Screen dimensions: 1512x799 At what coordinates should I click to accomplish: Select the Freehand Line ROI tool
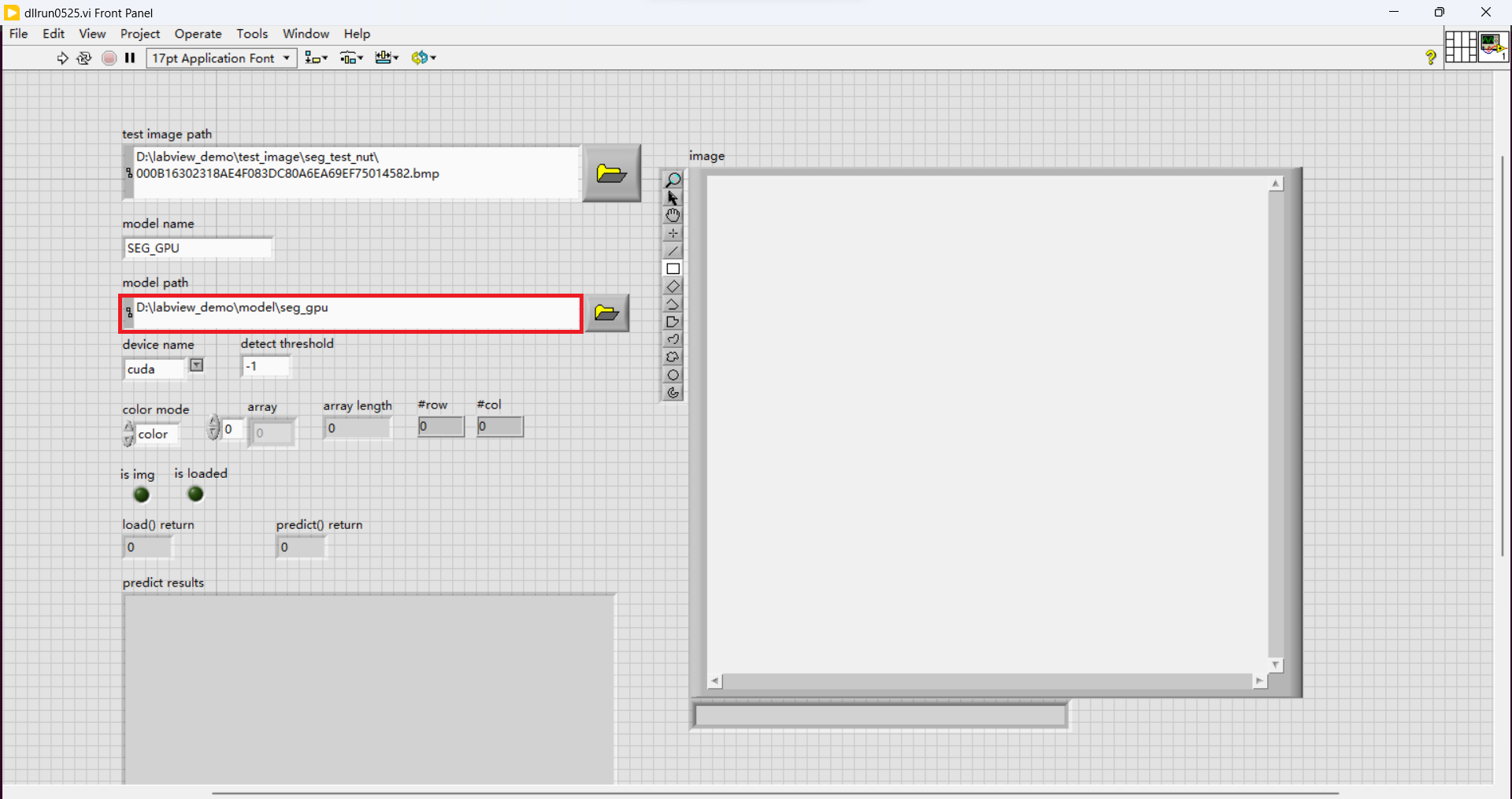pos(673,339)
